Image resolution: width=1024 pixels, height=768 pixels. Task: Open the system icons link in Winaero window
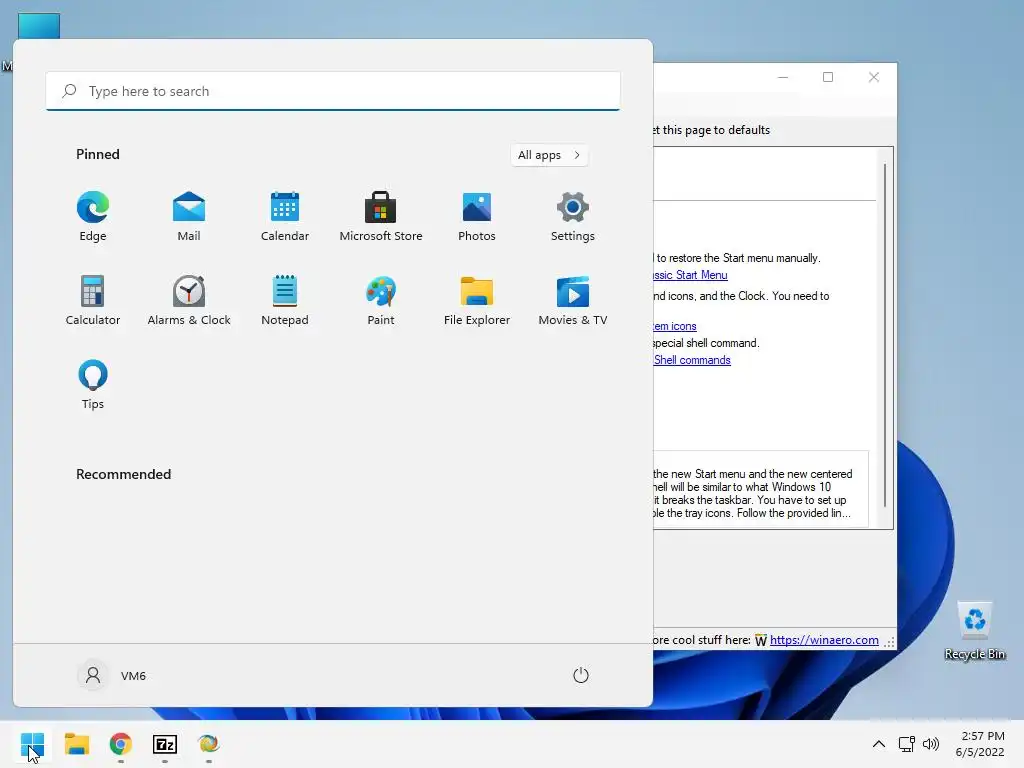click(675, 326)
